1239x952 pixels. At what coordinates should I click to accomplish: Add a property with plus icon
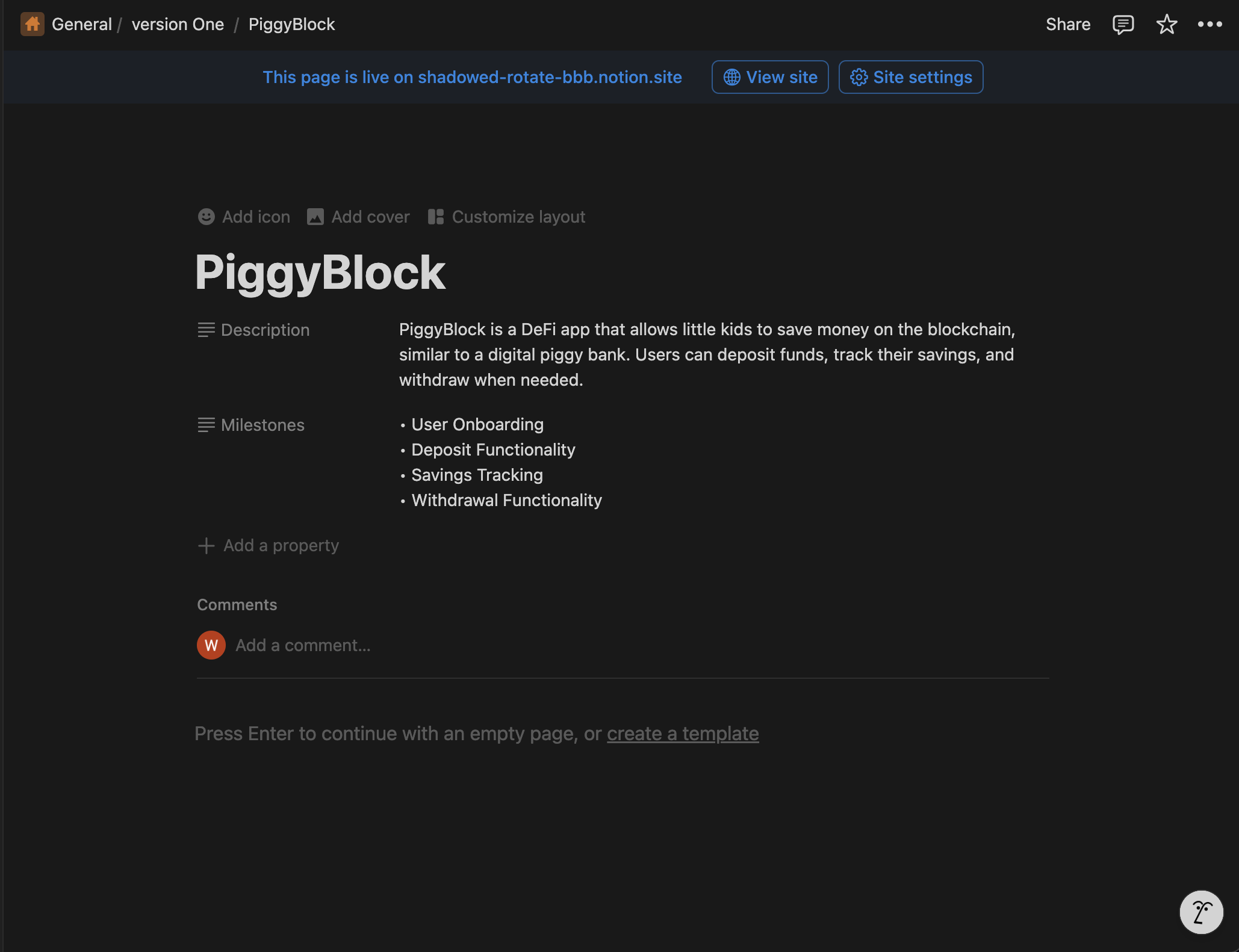(x=269, y=545)
